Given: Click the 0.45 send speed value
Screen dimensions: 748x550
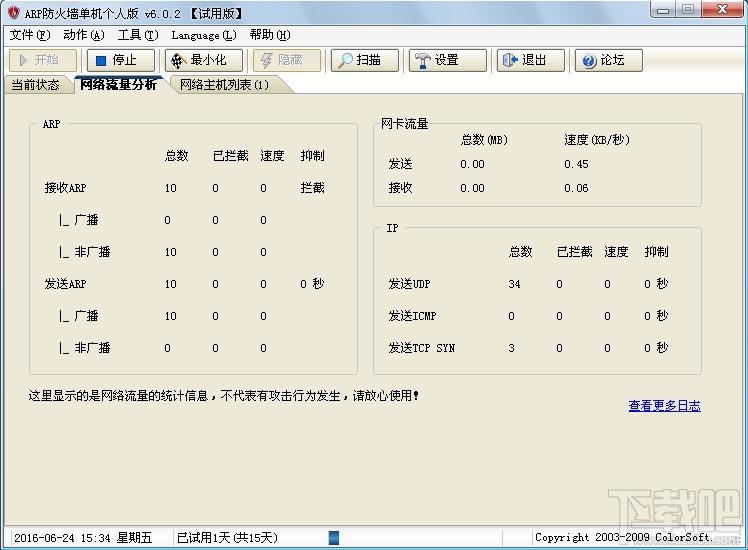Looking at the screenshot, I should [576, 165].
